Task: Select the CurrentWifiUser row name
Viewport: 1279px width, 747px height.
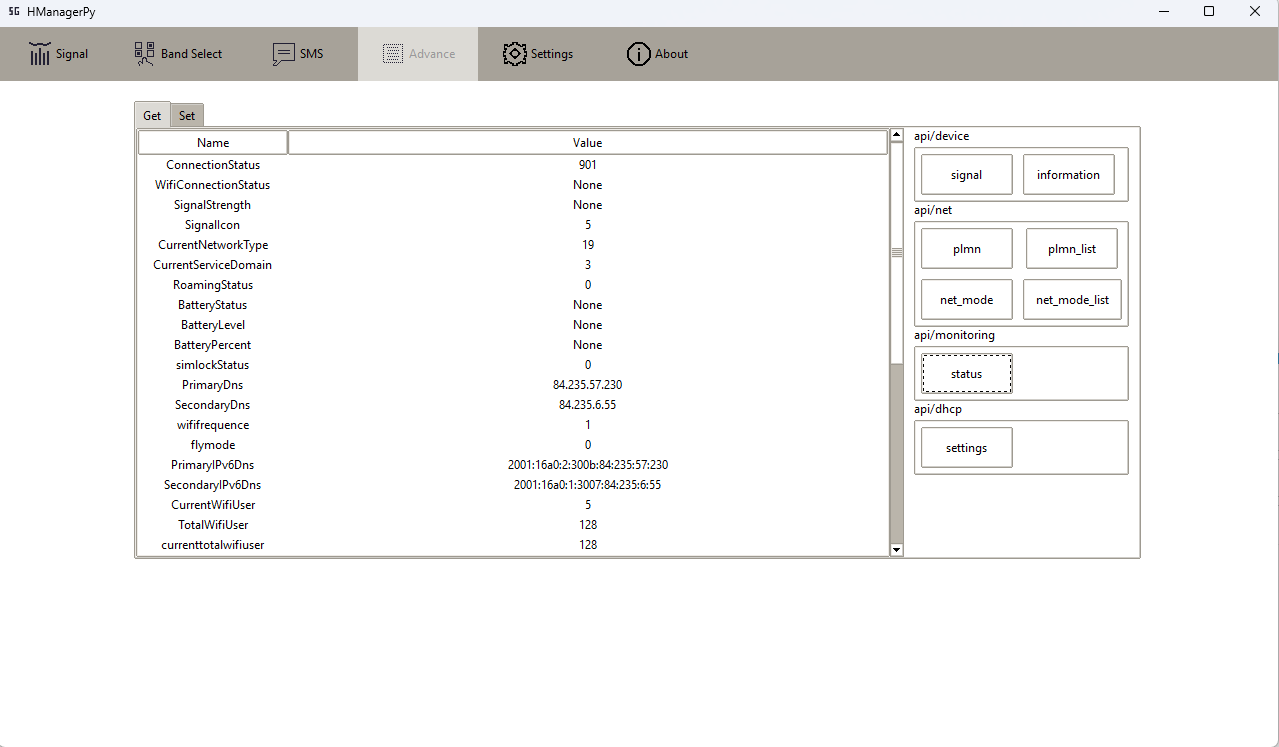Action: click(x=213, y=505)
